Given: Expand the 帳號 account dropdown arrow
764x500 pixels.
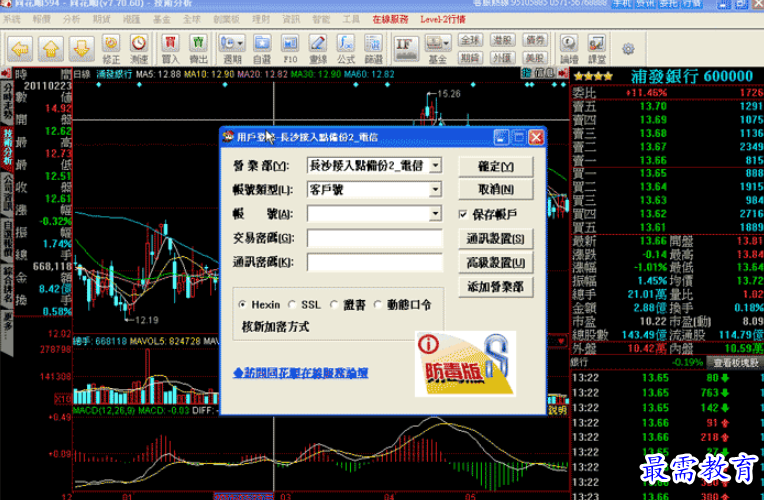Looking at the screenshot, I should point(436,213).
